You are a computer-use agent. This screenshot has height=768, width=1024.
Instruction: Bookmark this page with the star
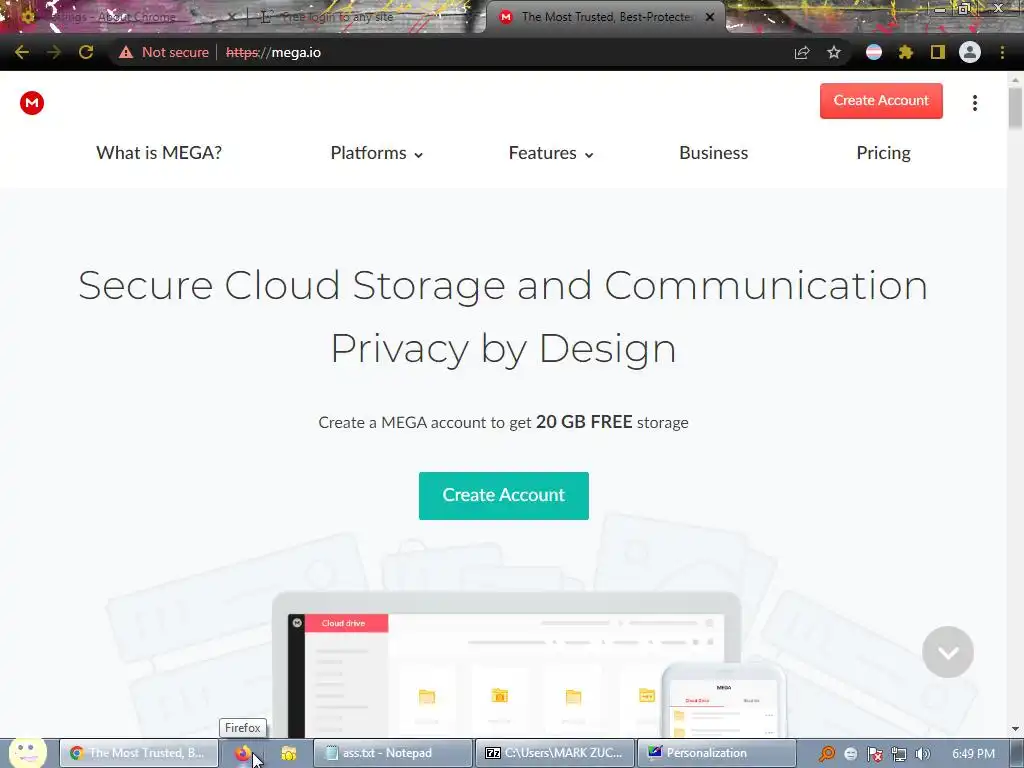point(834,52)
